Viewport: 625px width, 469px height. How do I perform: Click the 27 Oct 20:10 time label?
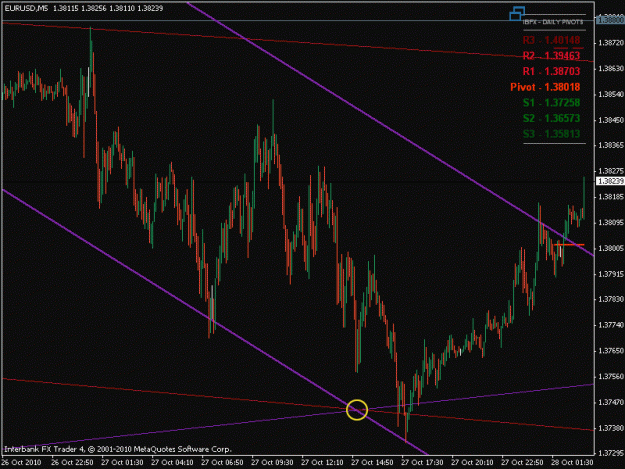(472, 463)
